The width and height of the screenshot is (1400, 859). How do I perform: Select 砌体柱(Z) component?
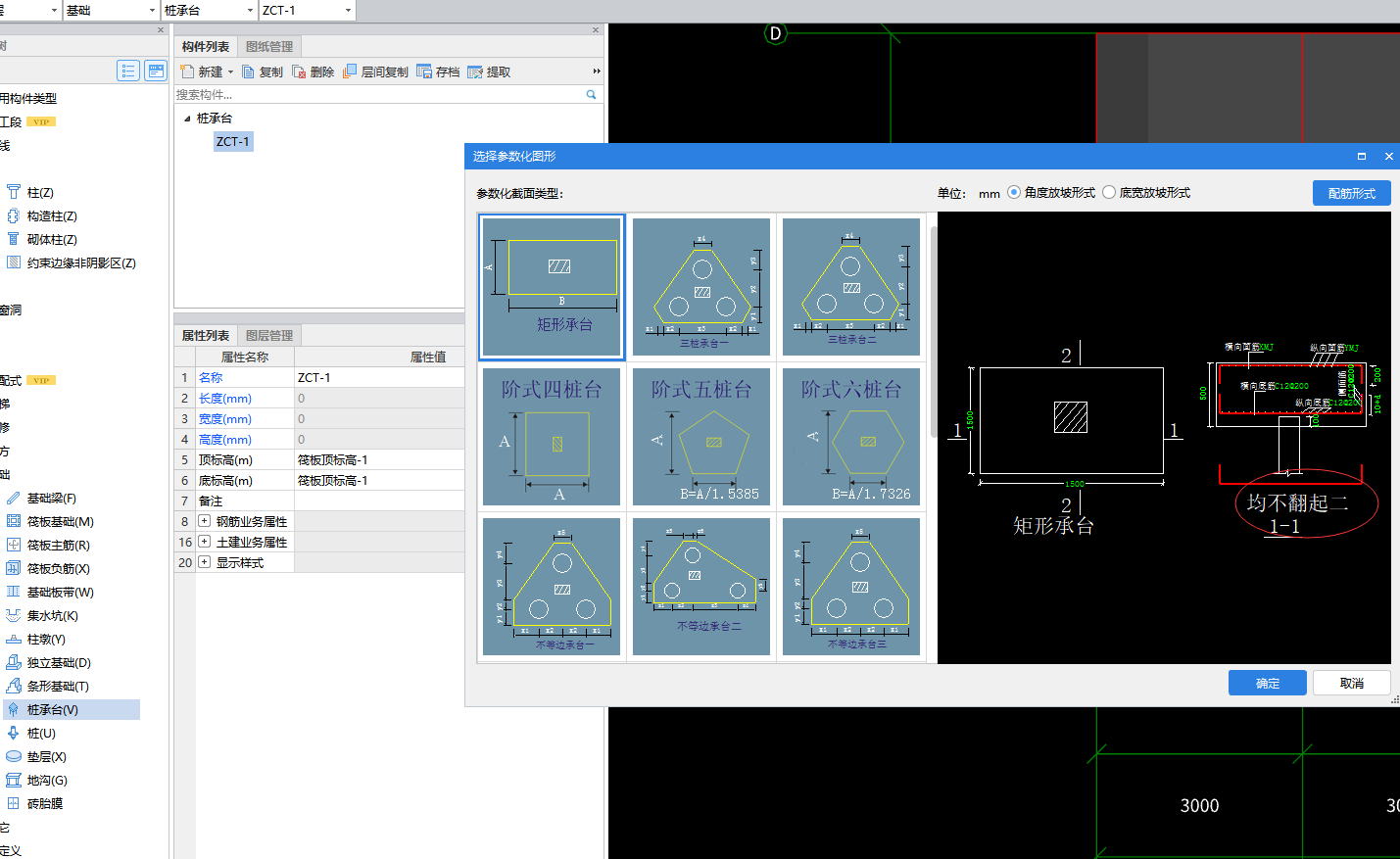[51, 240]
